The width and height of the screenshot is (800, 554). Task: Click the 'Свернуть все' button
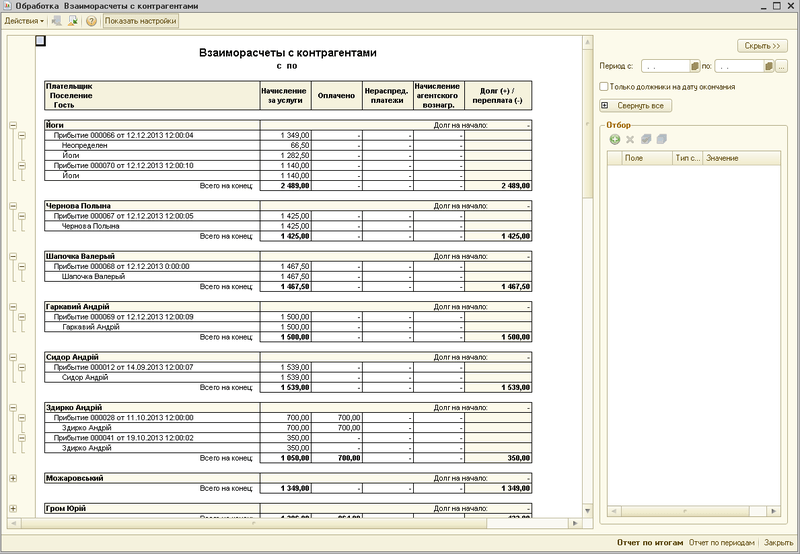coord(635,105)
